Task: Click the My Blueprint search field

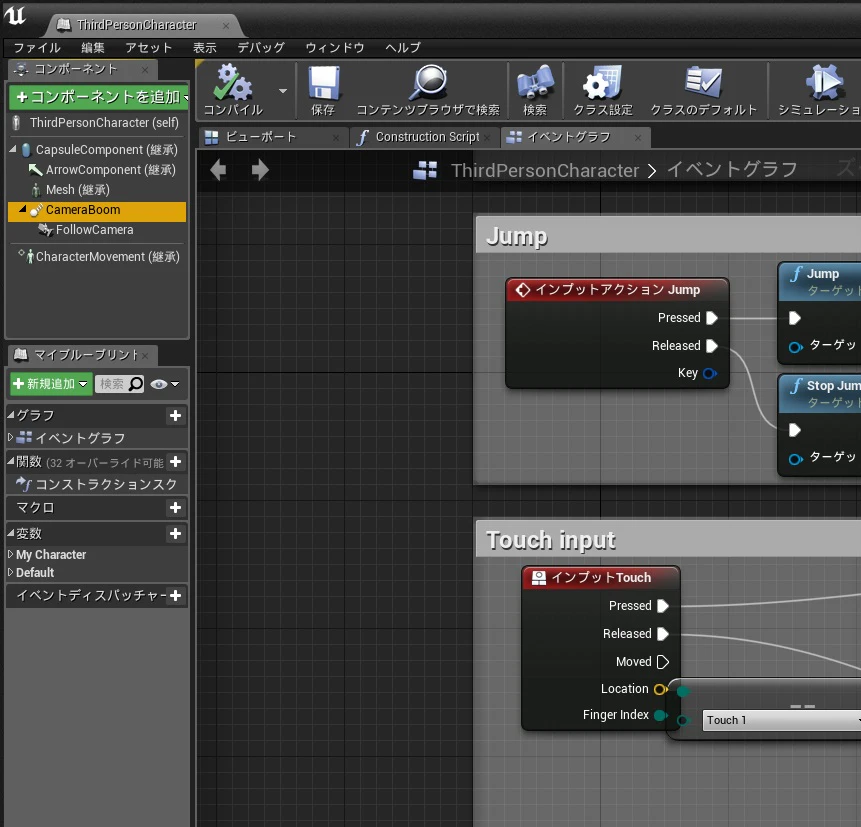Action: coord(120,384)
